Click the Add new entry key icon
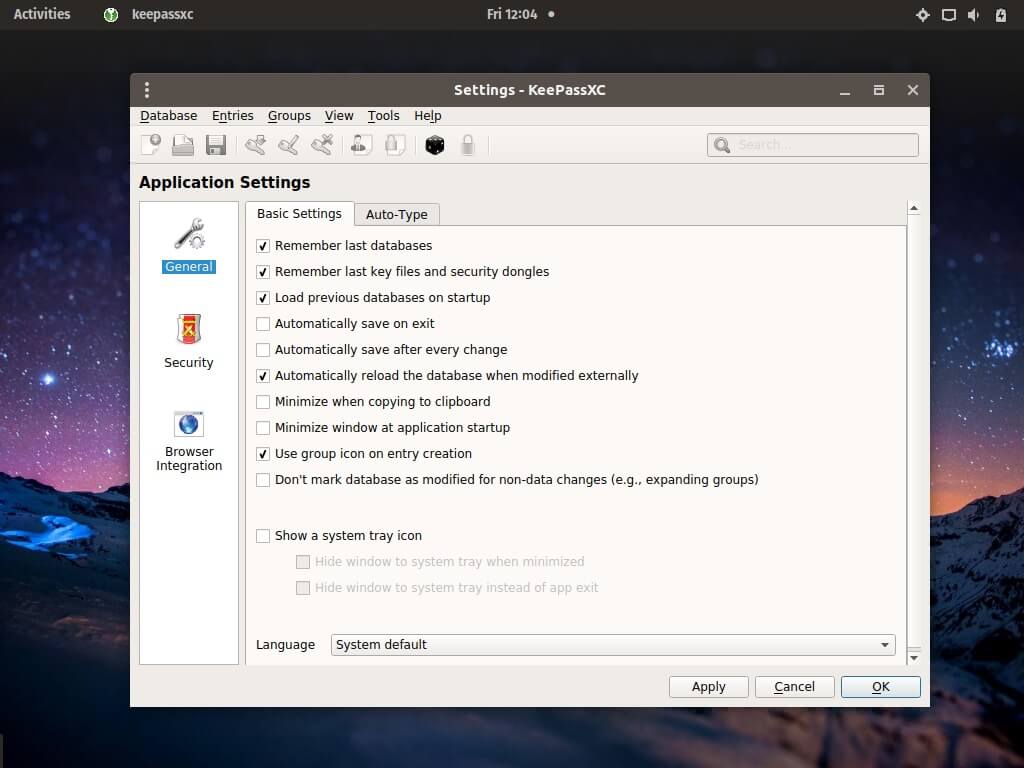 [255, 144]
